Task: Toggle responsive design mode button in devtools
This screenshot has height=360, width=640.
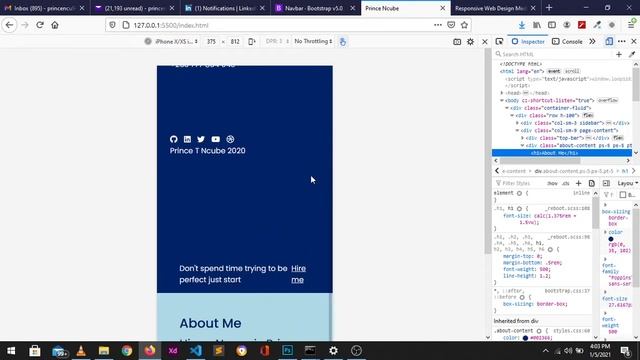Action: (x=609, y=41)
